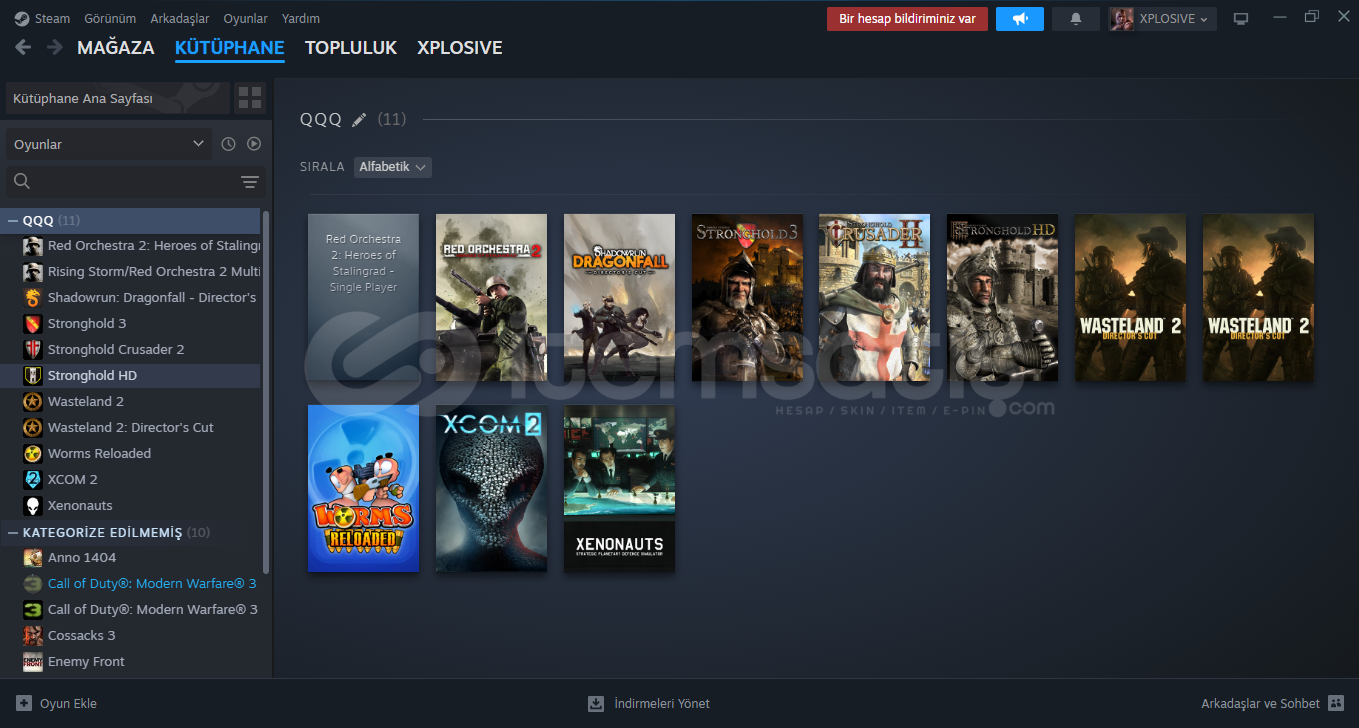Screen dimensions: 1359x728
Task: Click the downloads arrow icon
Action: click(x=596, y=703)
